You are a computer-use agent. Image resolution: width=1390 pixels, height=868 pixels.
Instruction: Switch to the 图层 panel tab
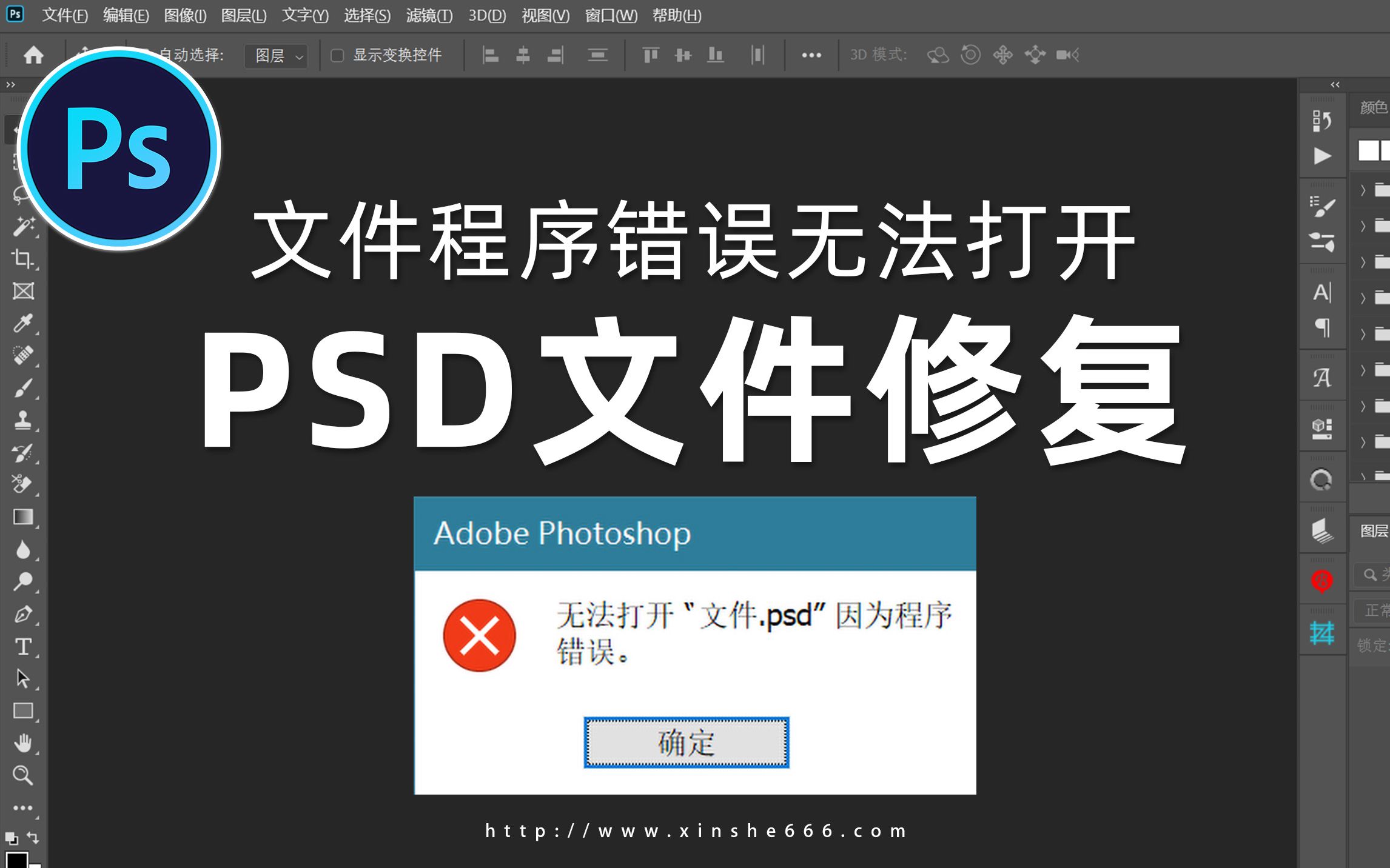click(1374, 531)
